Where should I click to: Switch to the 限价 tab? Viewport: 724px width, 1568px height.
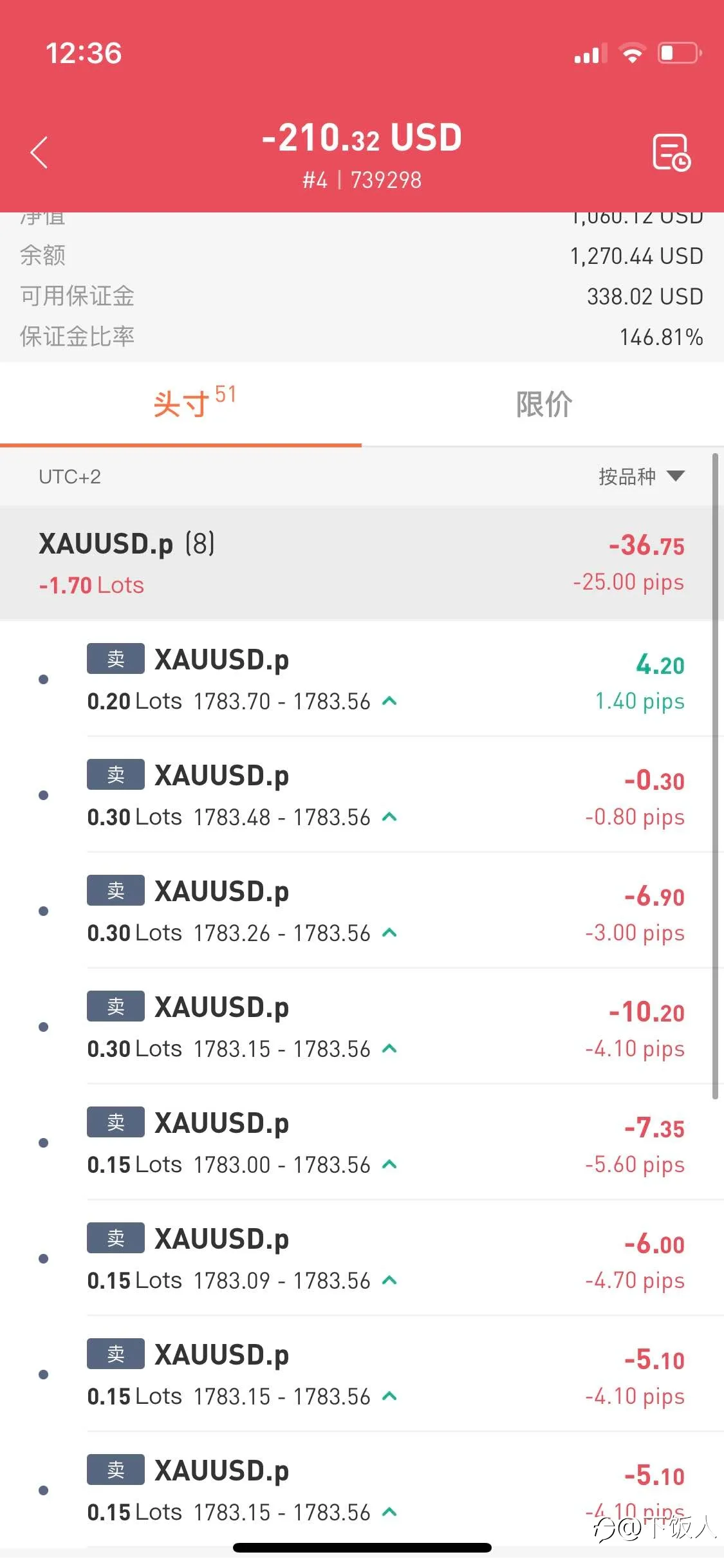click(544, 404)
